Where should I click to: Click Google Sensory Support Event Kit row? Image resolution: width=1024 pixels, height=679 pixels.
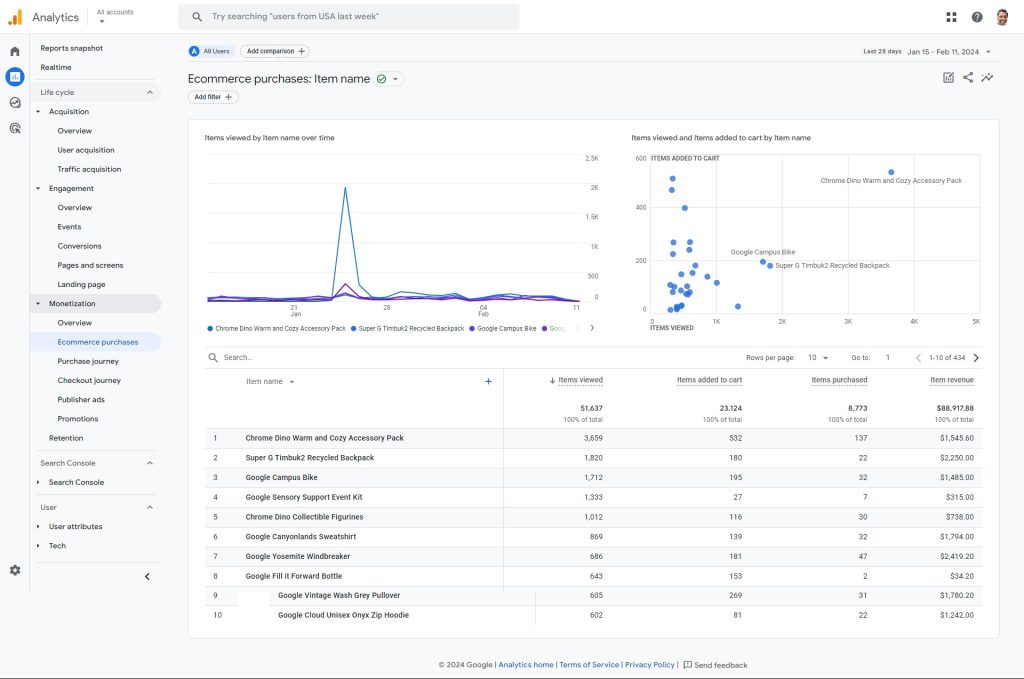coord(593,497)
